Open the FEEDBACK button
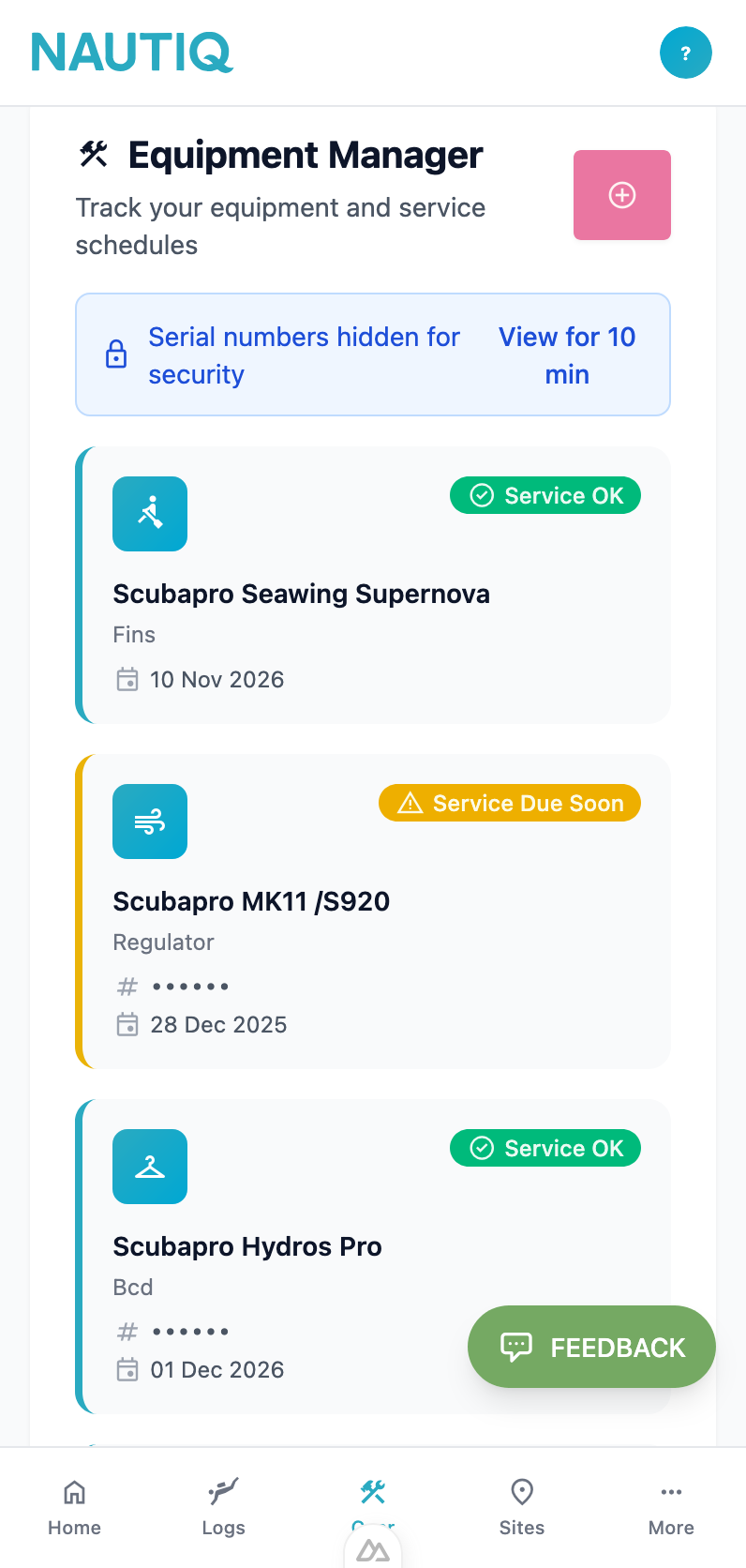 591,1347
